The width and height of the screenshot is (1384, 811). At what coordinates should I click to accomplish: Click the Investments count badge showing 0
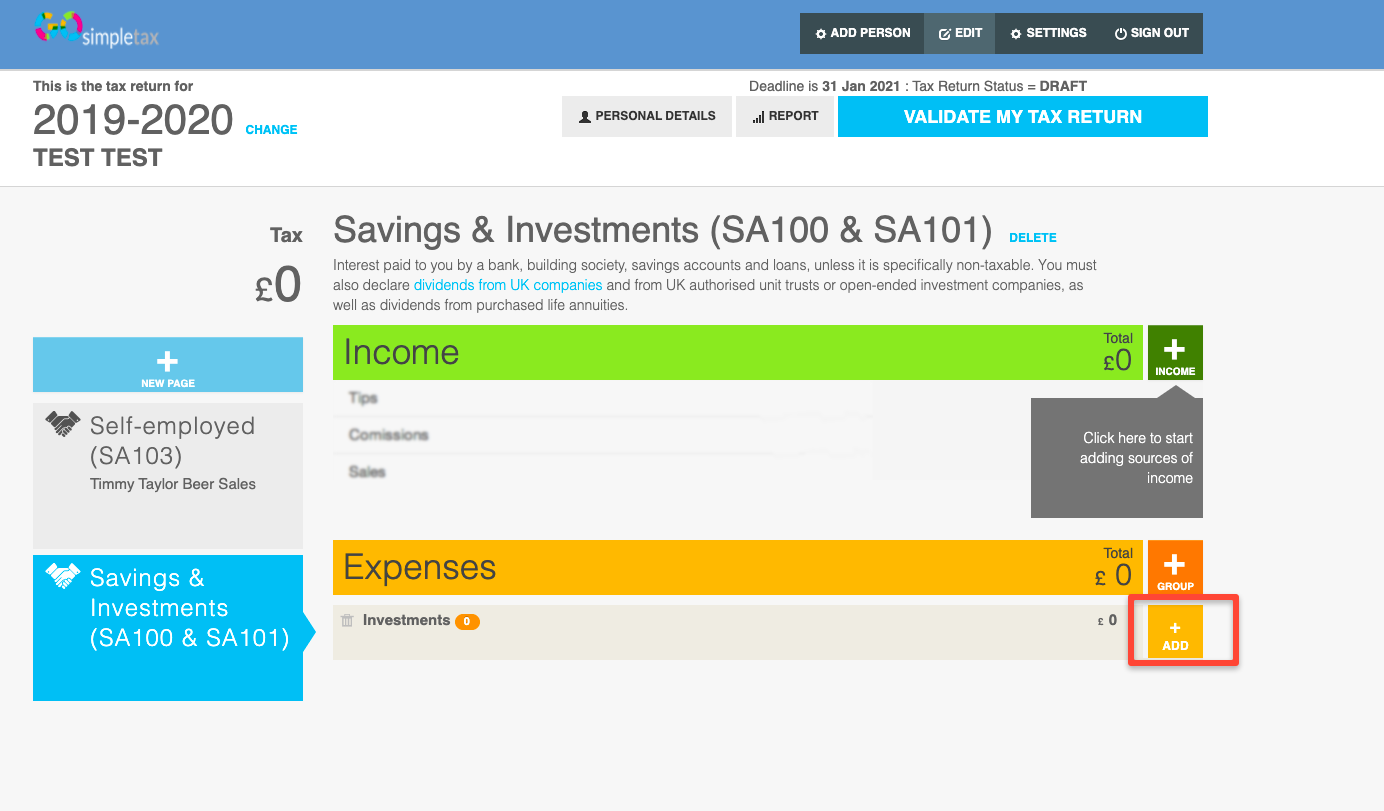tap(470, 620)
